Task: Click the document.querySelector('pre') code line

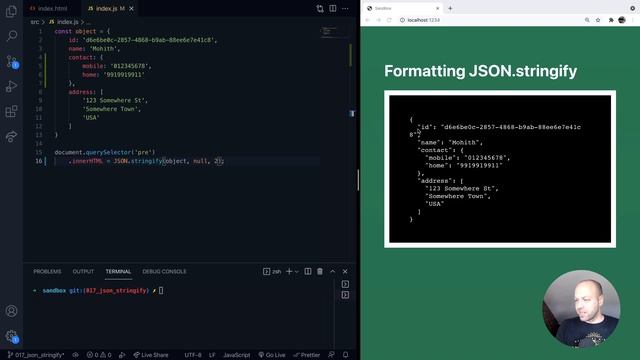Action: click(105, 152)
